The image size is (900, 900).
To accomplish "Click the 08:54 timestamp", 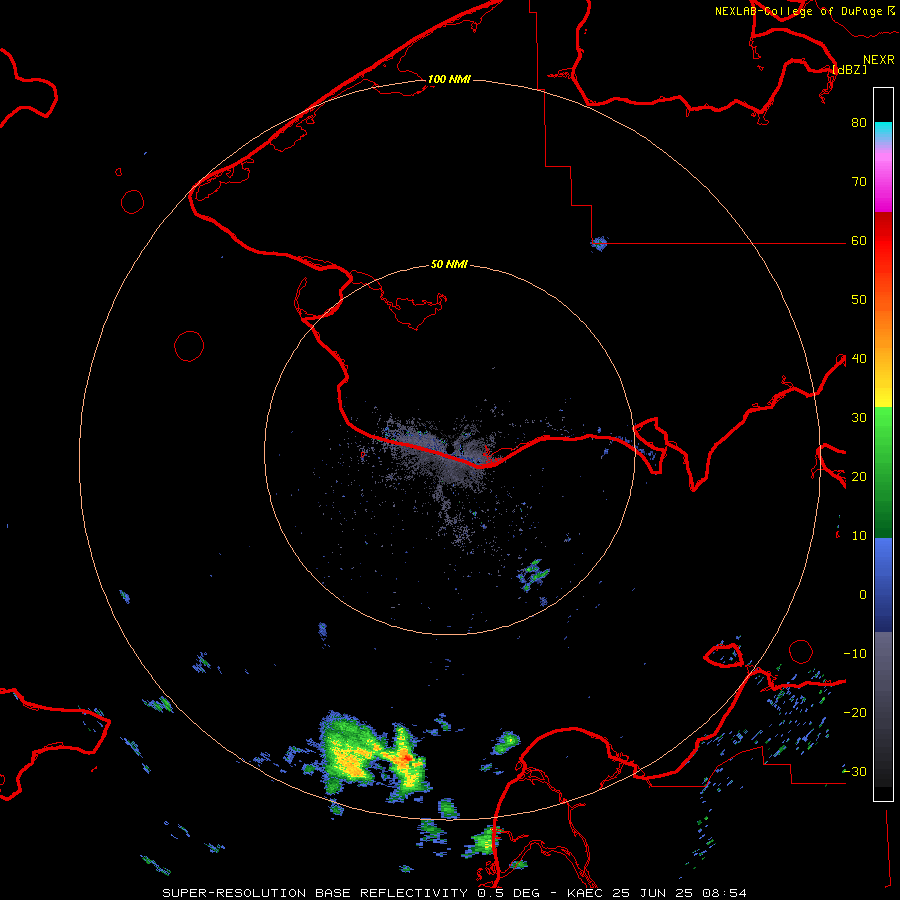I will (x=723, y=893).
